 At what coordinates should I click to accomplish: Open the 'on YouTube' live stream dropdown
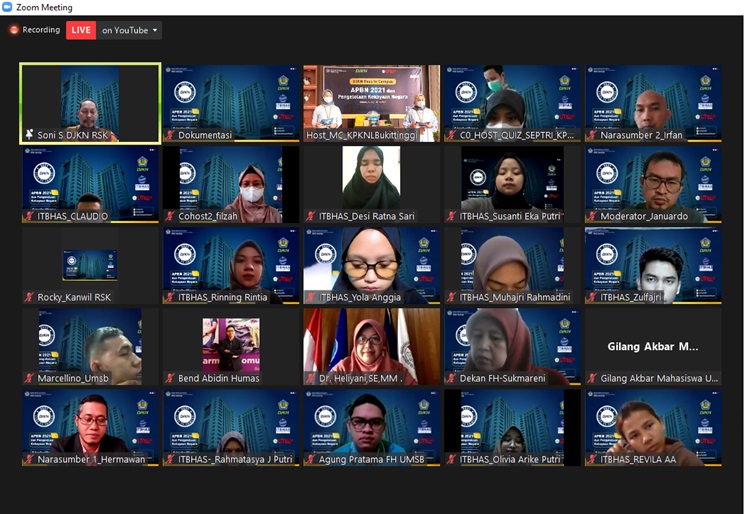tap(130, 30)
